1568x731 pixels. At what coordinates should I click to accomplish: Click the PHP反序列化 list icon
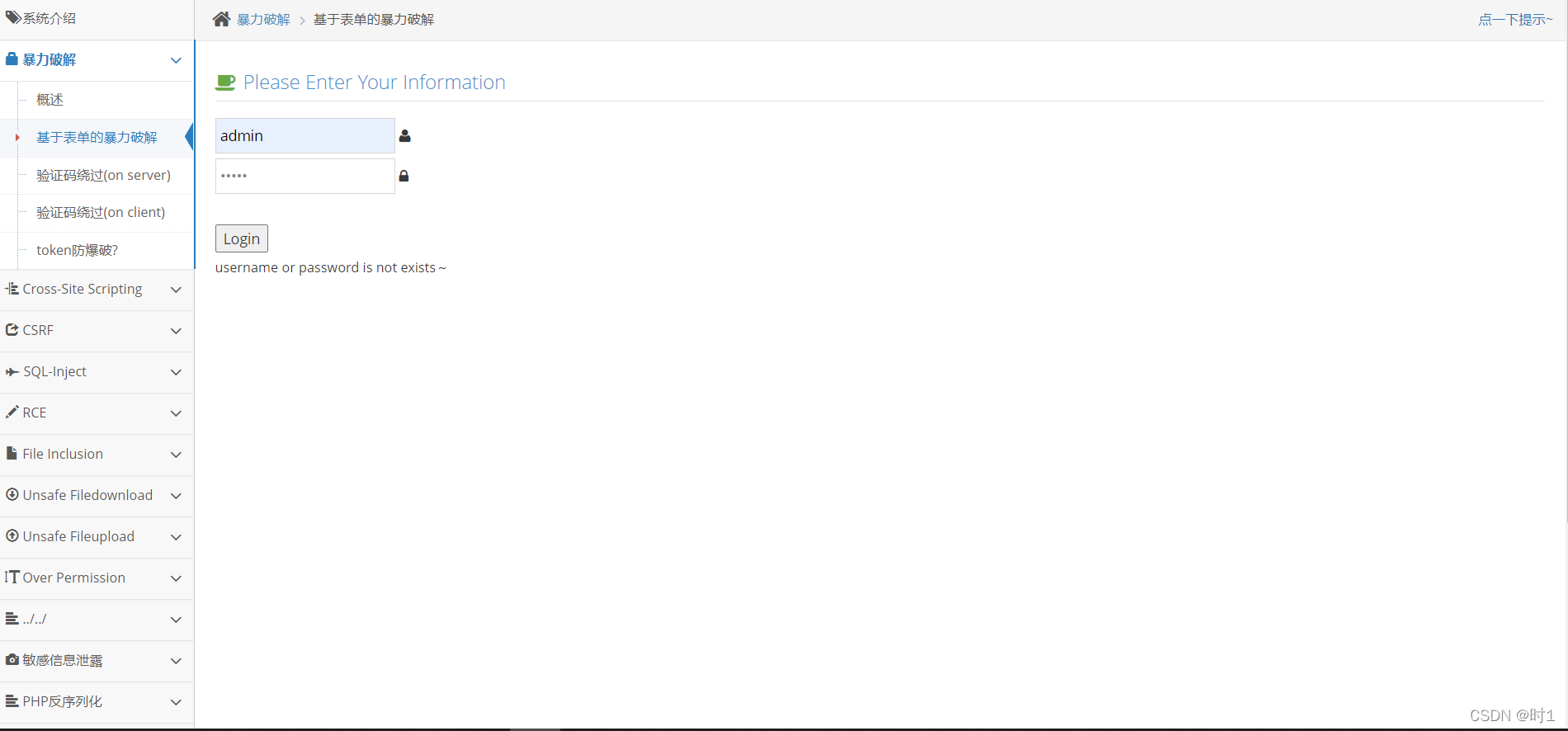click(x=12, y=700)
